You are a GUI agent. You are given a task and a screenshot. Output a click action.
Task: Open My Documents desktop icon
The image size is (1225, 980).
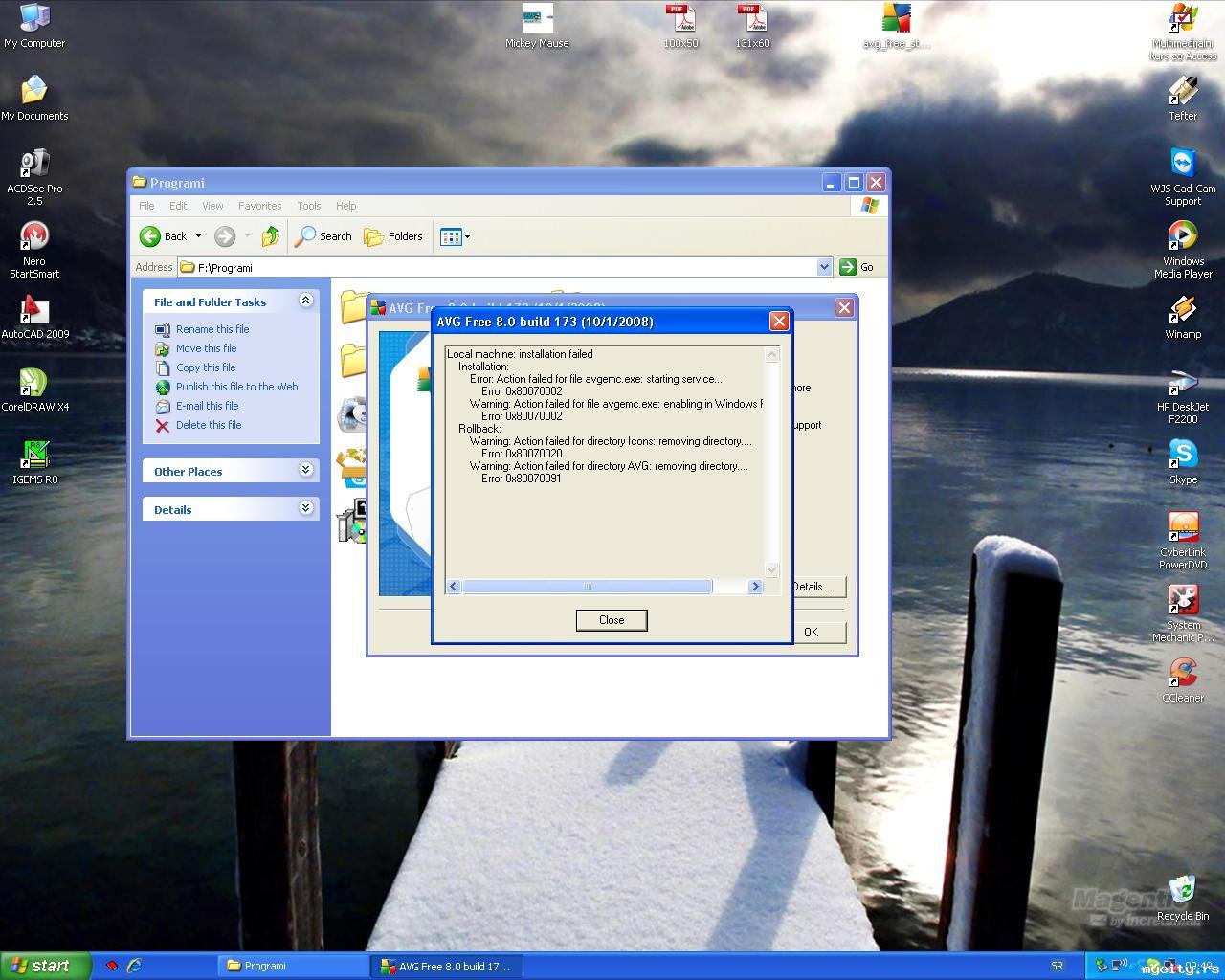point(34,99)
